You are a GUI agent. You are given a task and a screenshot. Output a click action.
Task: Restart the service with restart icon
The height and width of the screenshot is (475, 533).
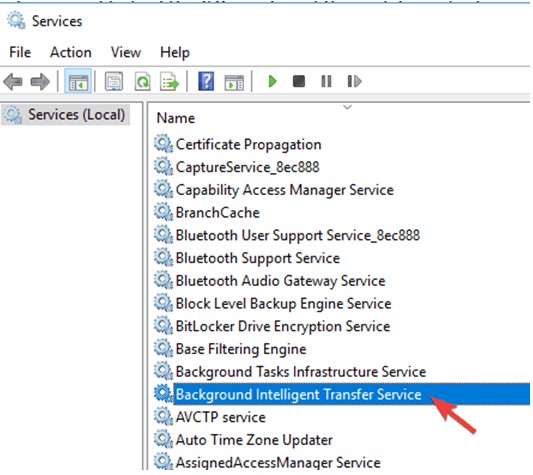pos(354,81)
